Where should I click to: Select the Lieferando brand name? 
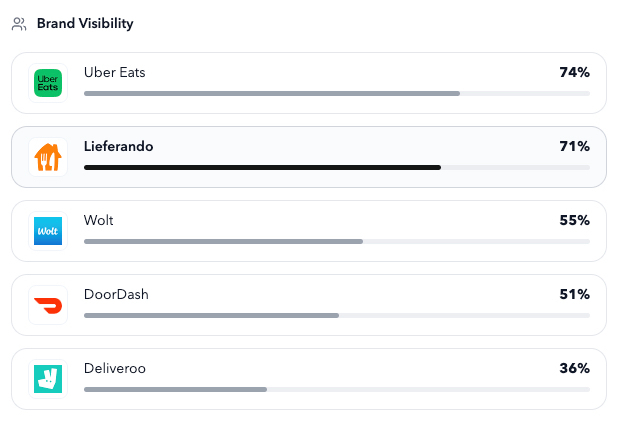click(118, 146)
